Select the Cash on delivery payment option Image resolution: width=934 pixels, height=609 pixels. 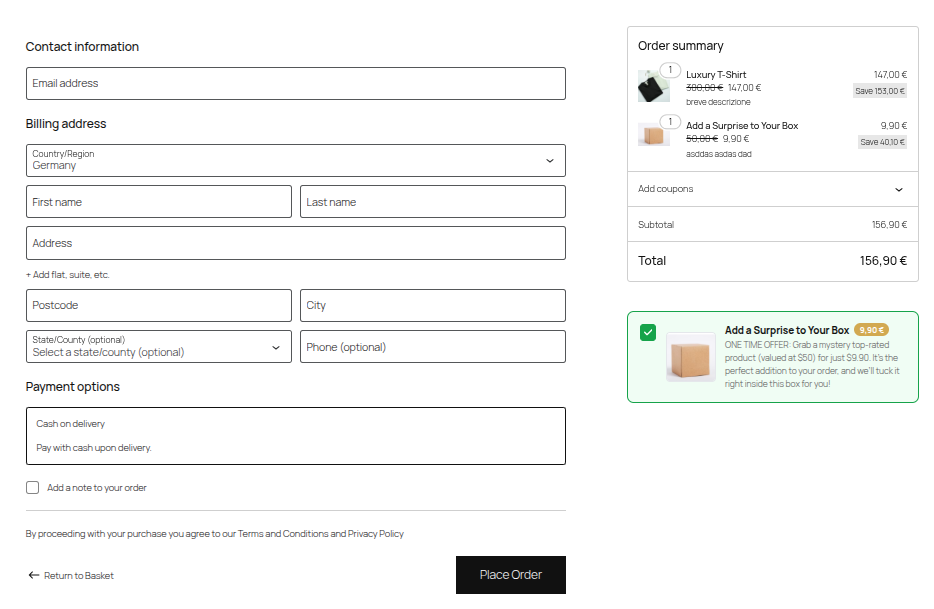[x=295, y=435]
